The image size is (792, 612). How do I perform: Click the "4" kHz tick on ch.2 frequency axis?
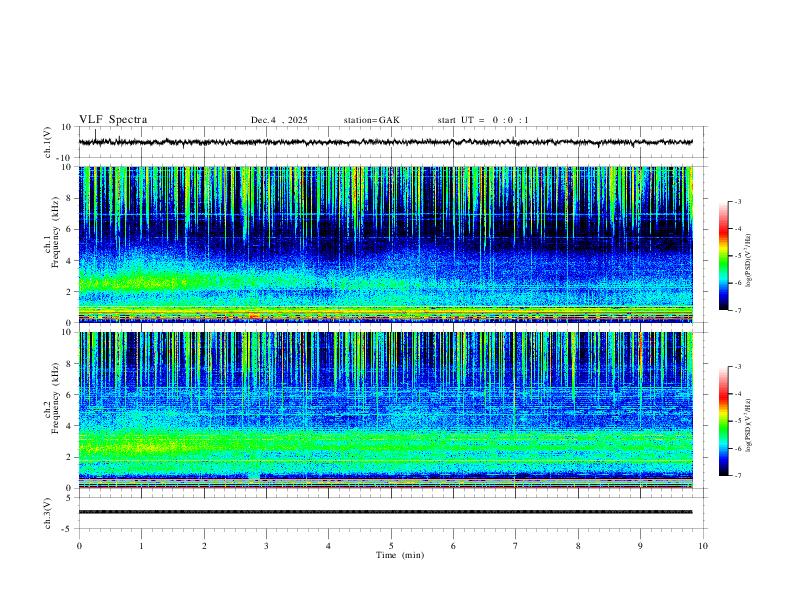click(69, 426)
